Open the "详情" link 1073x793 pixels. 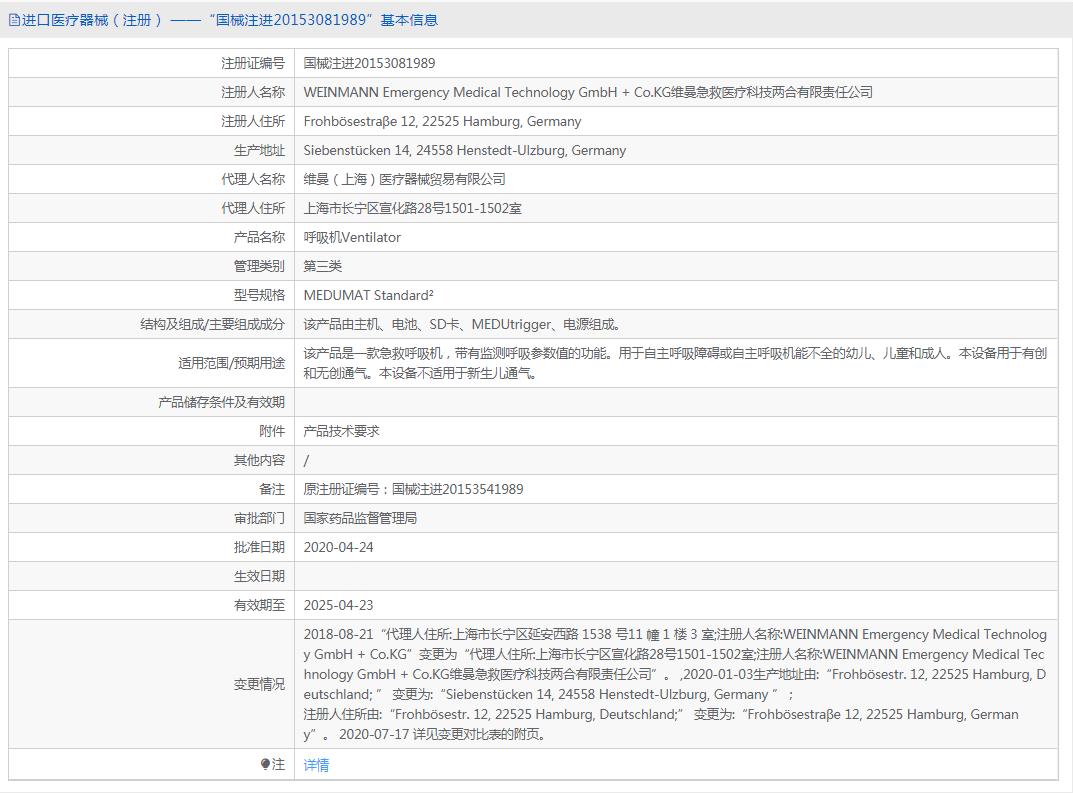coord(316,765)
